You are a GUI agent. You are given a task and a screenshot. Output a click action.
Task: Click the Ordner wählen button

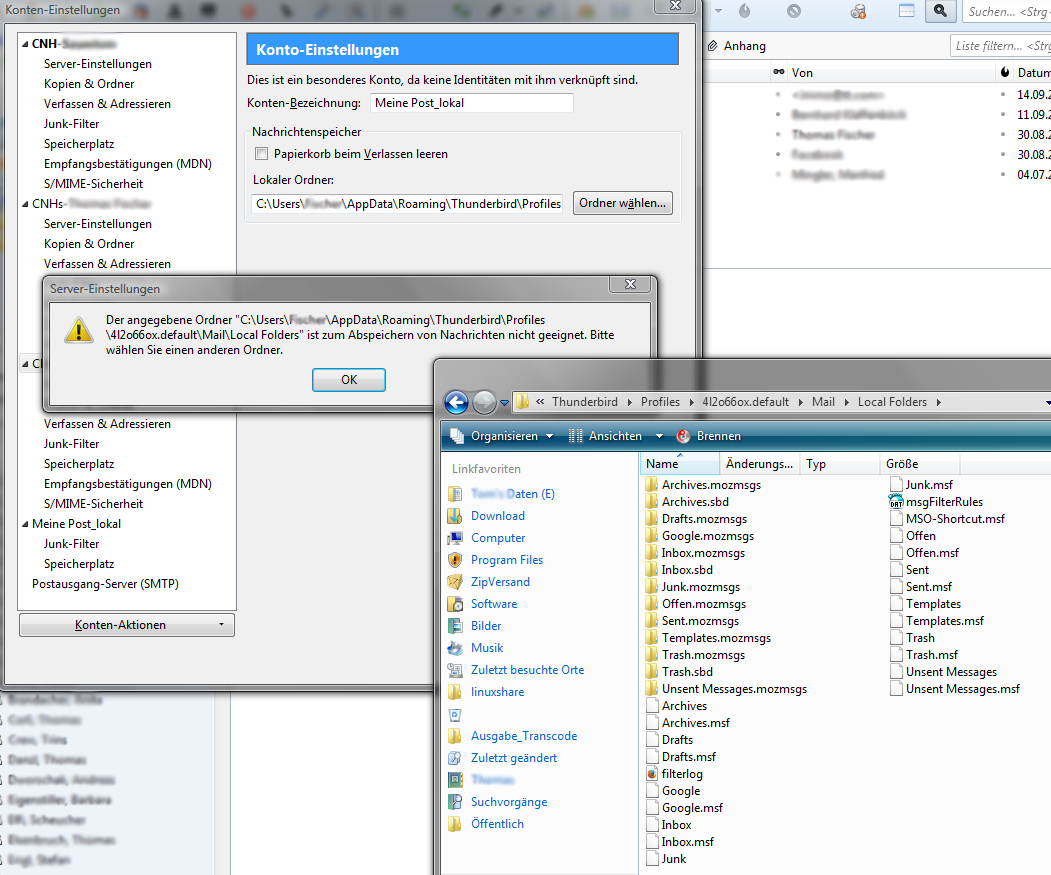pos(622,203)
